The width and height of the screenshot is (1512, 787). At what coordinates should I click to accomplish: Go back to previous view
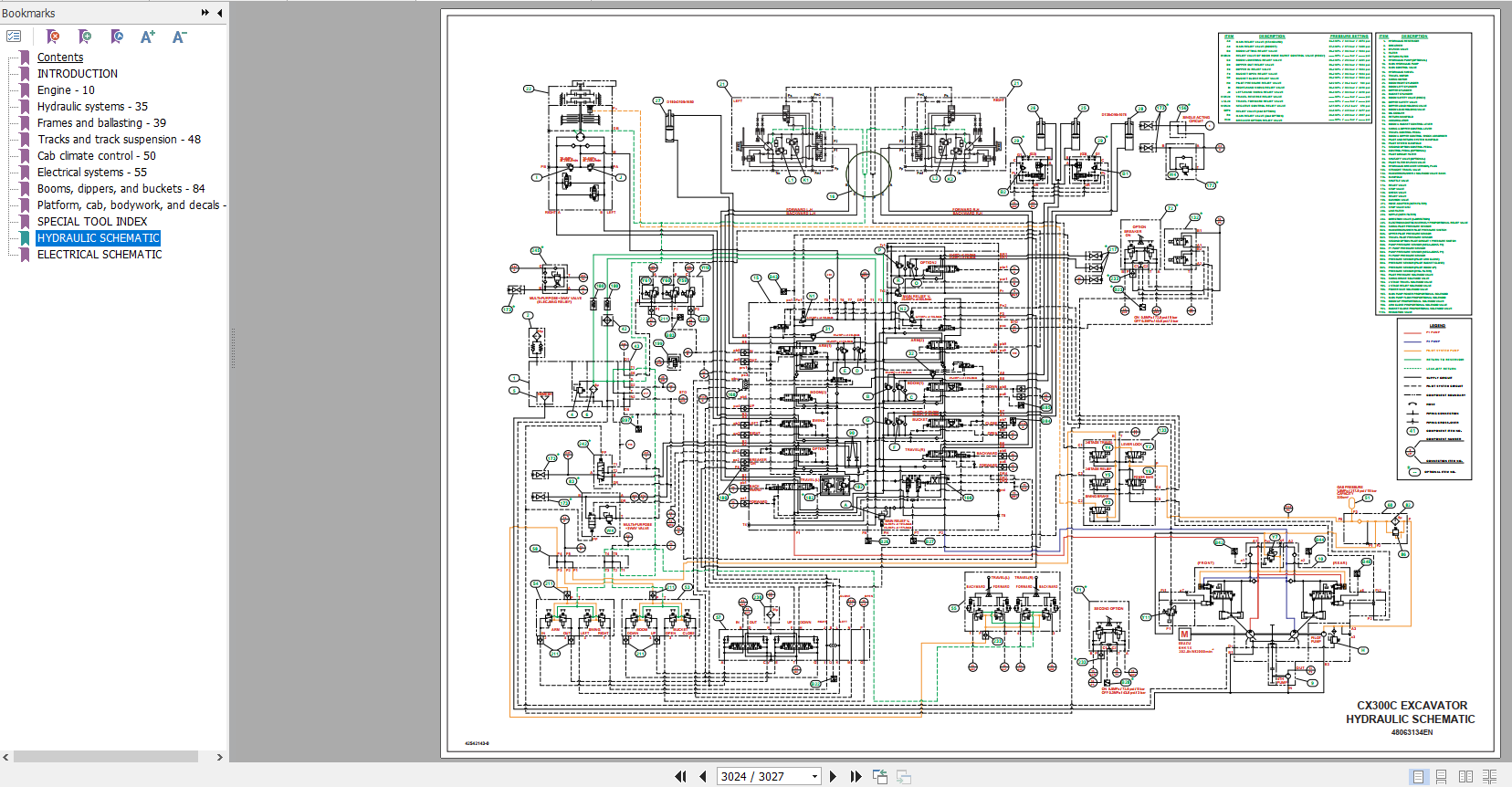[880, 776]
